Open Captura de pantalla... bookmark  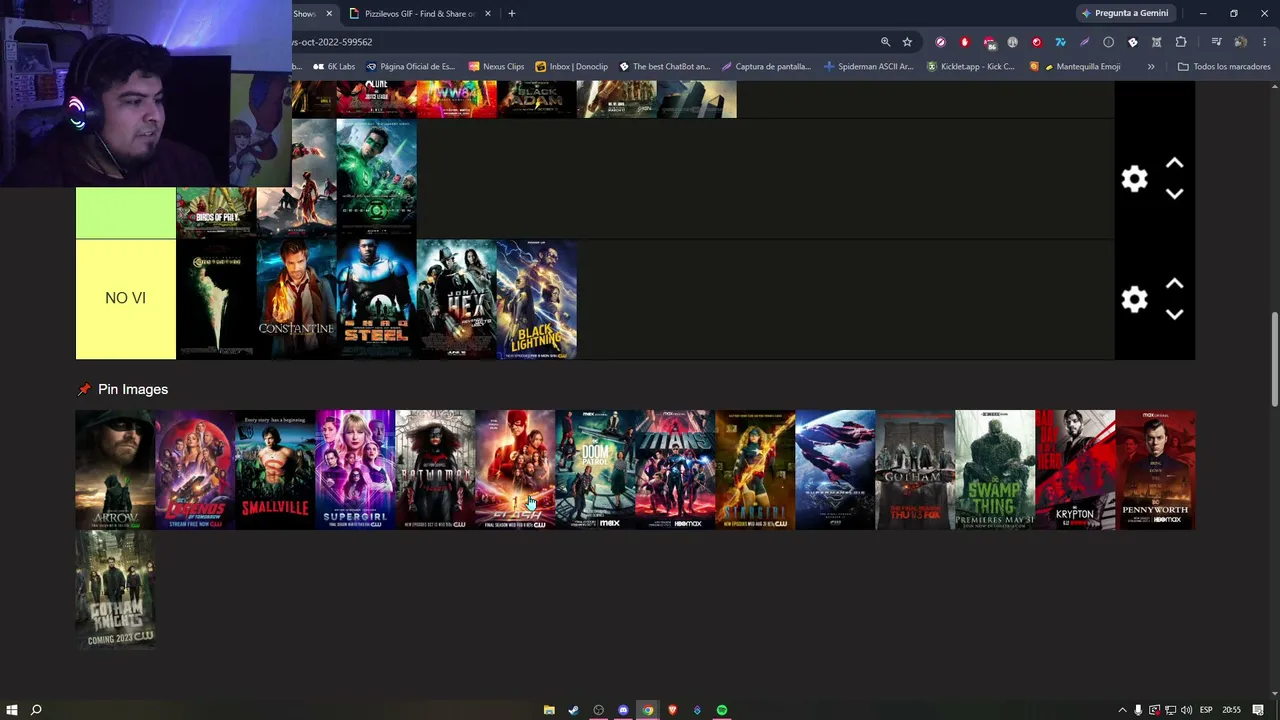[x=766, y=67]
